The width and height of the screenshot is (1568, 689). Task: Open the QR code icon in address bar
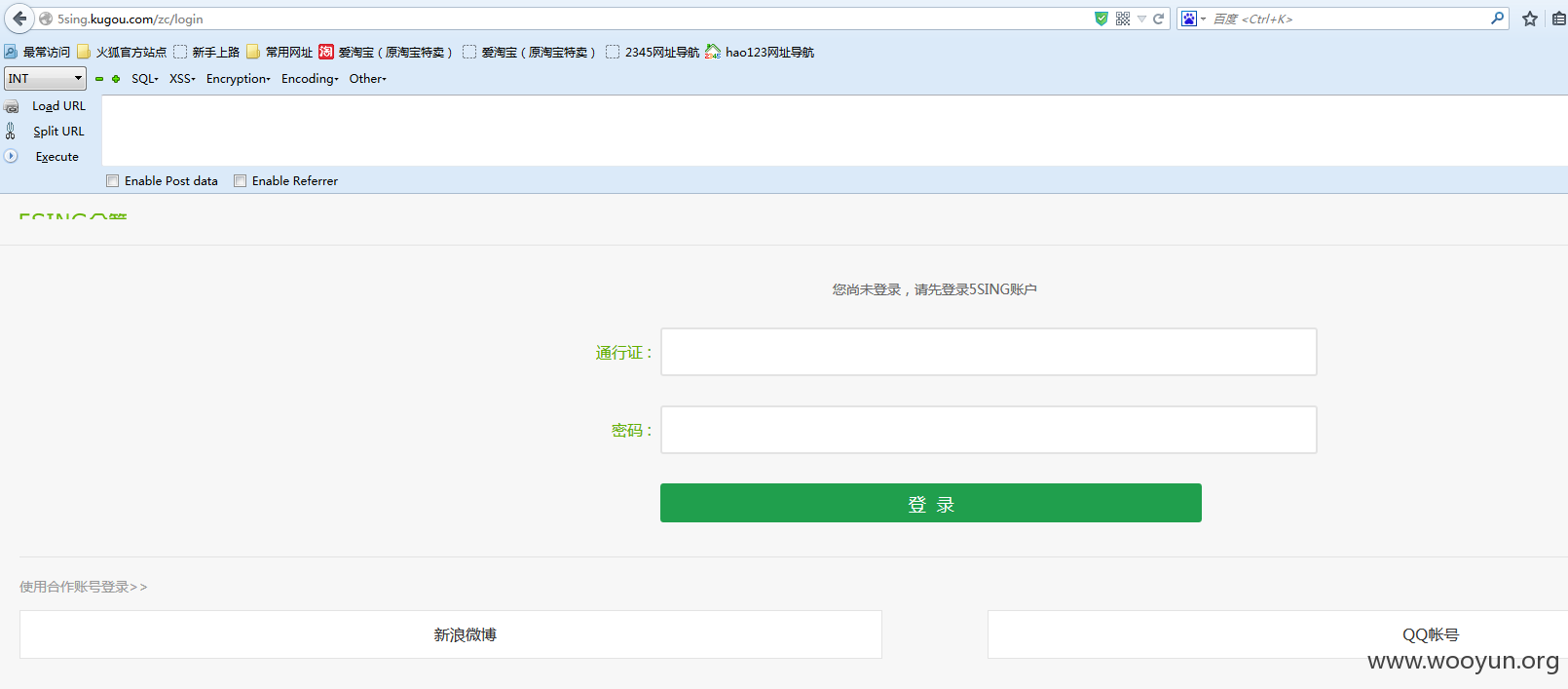point(1123,19)
